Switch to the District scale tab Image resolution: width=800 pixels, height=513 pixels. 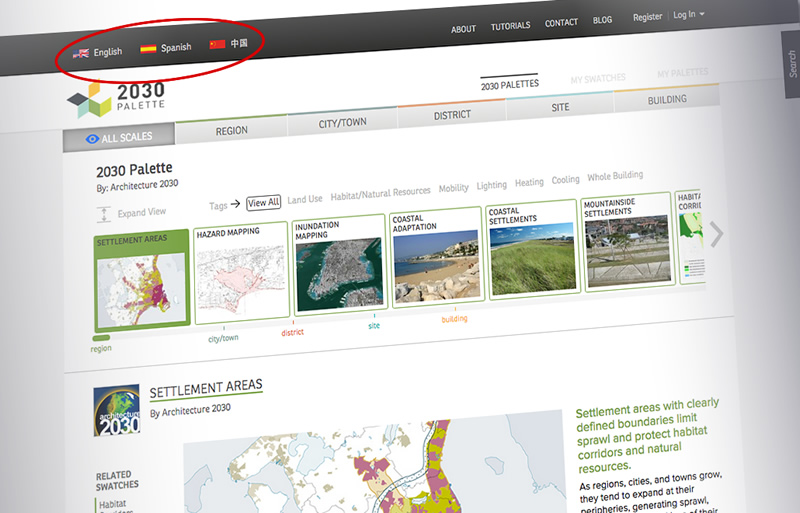452,115
